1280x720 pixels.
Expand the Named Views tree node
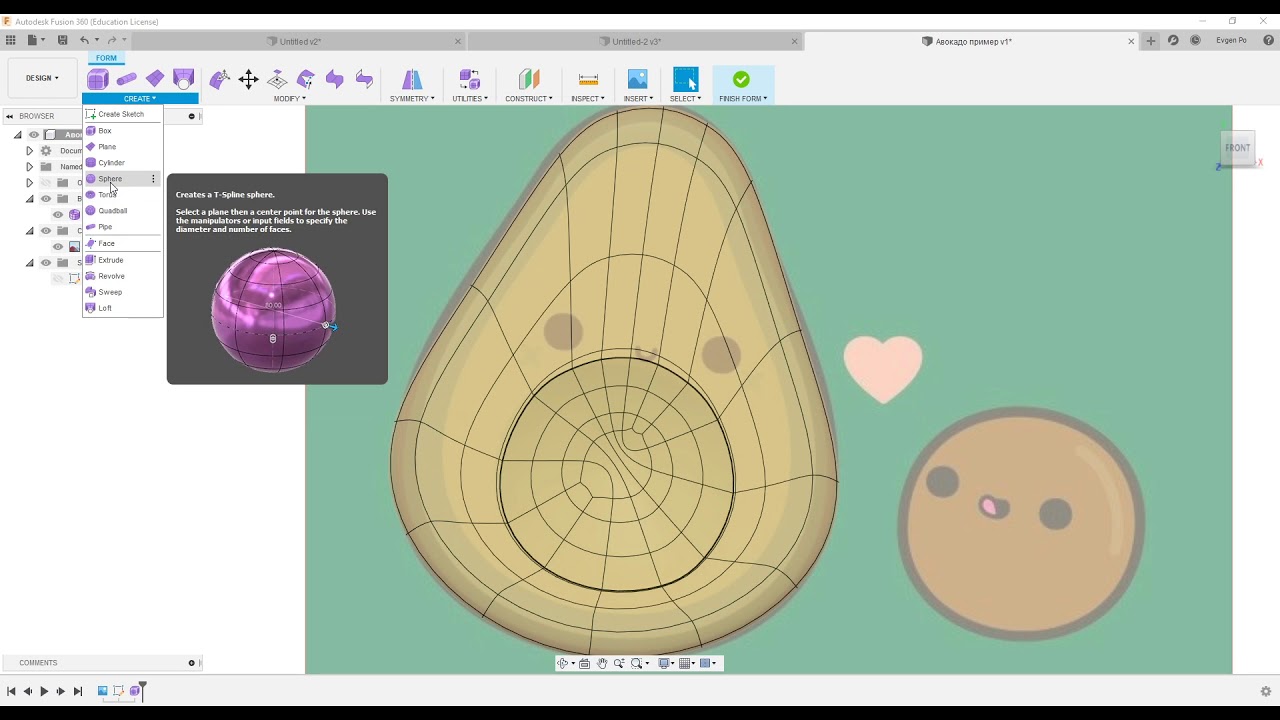coord(29,167)
